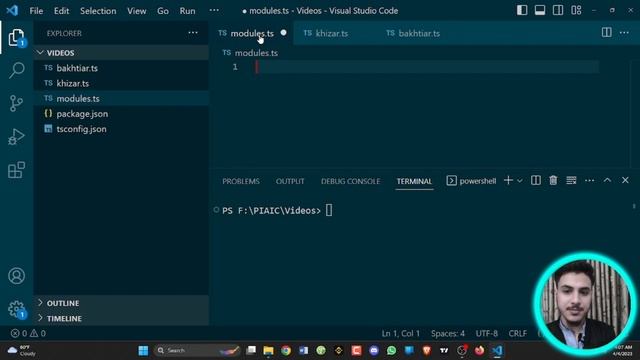Open Microsoft Word from taskbar
Viewport: 640px width, 360px height.
tap(303, 351)
